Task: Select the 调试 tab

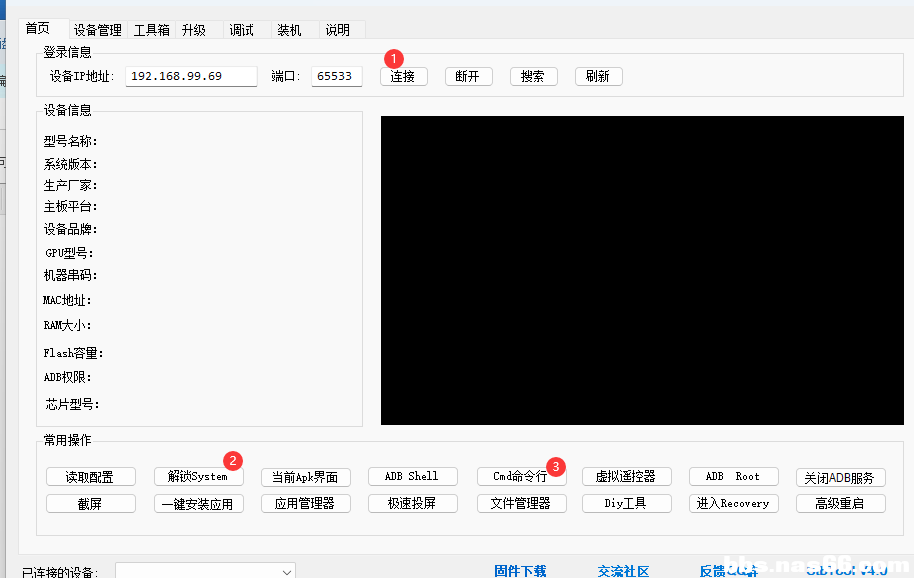Action: (x=242, y=30)
